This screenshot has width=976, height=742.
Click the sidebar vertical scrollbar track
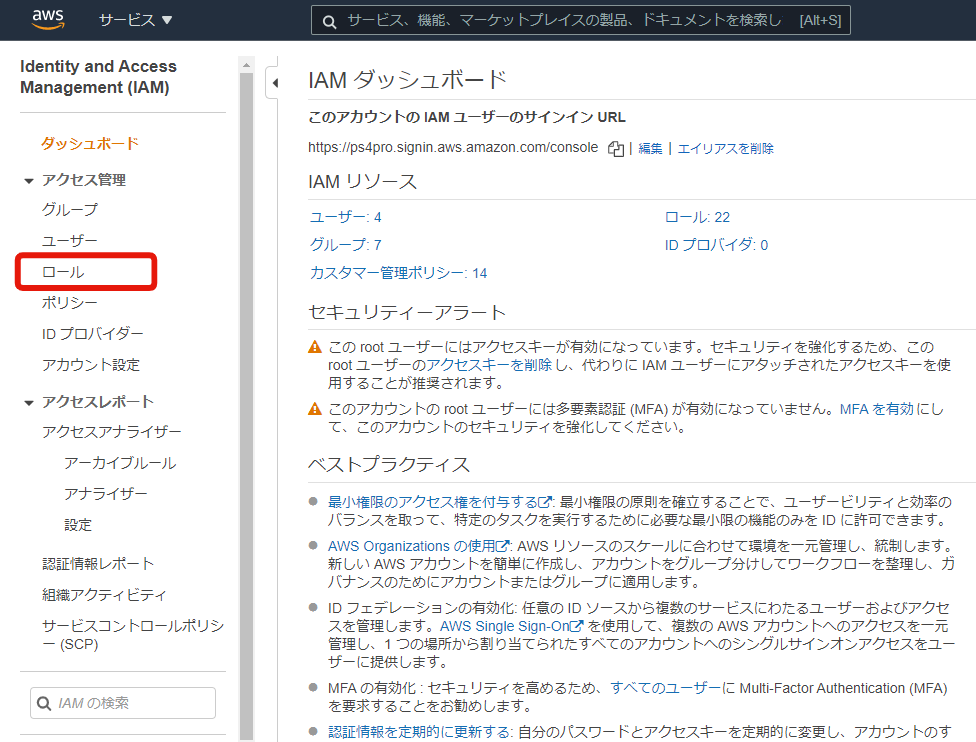click(x=246, y=405)
